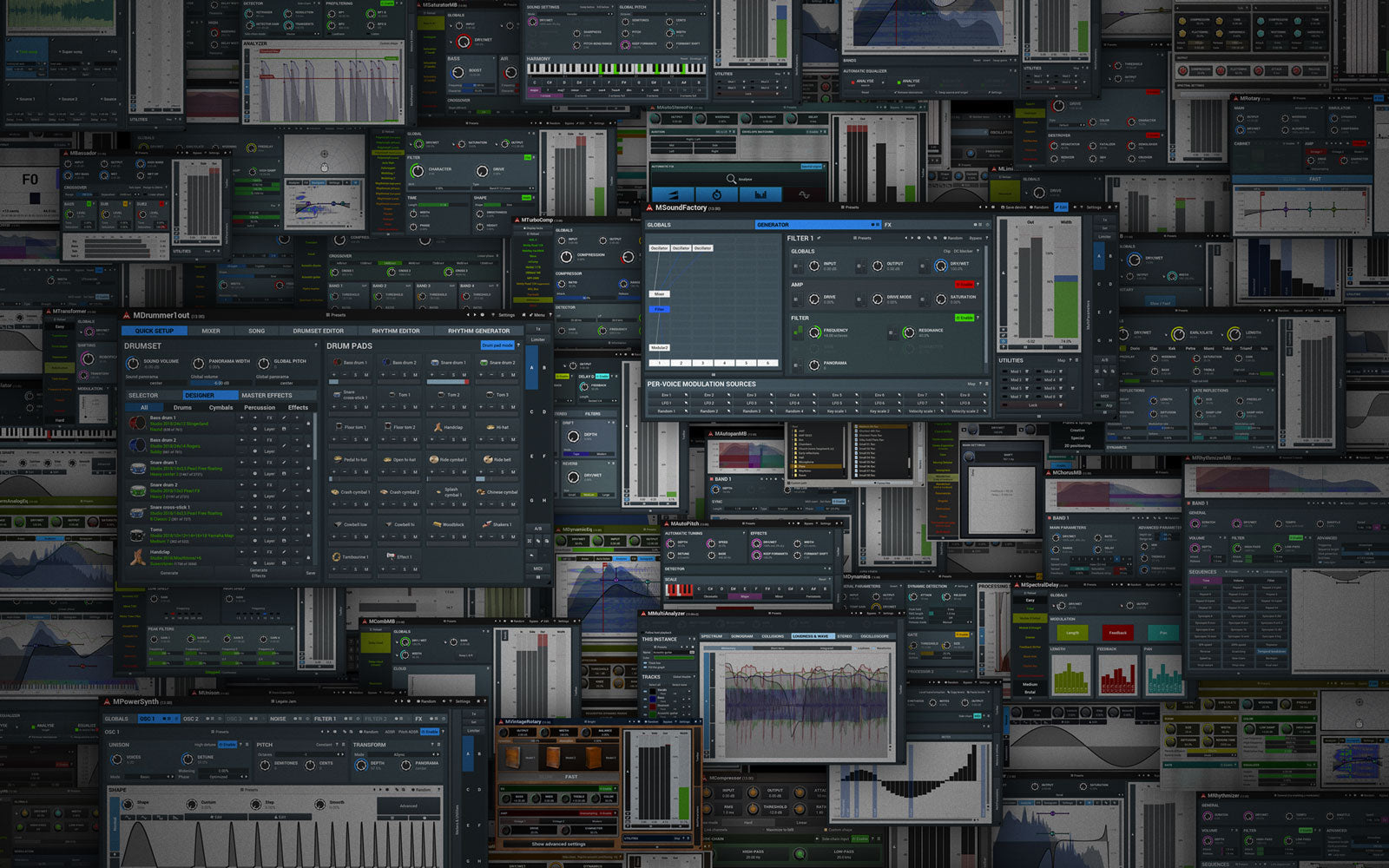The height and width of the screenshot is (868, 1389).
Task: Open the MDrummer Presets dropdown
Action: (x=337, y=315)
